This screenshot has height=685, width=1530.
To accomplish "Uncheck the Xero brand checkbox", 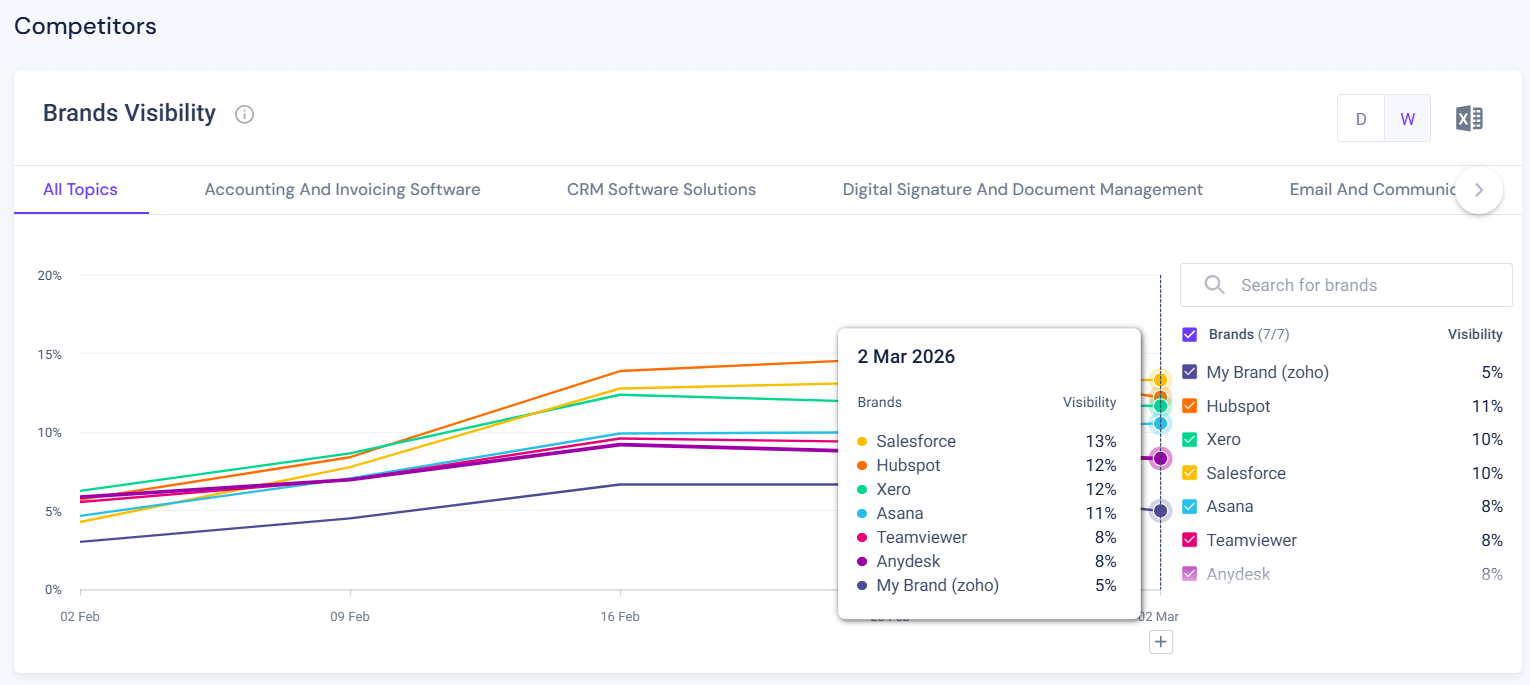I will click(x=1190, y=439).
